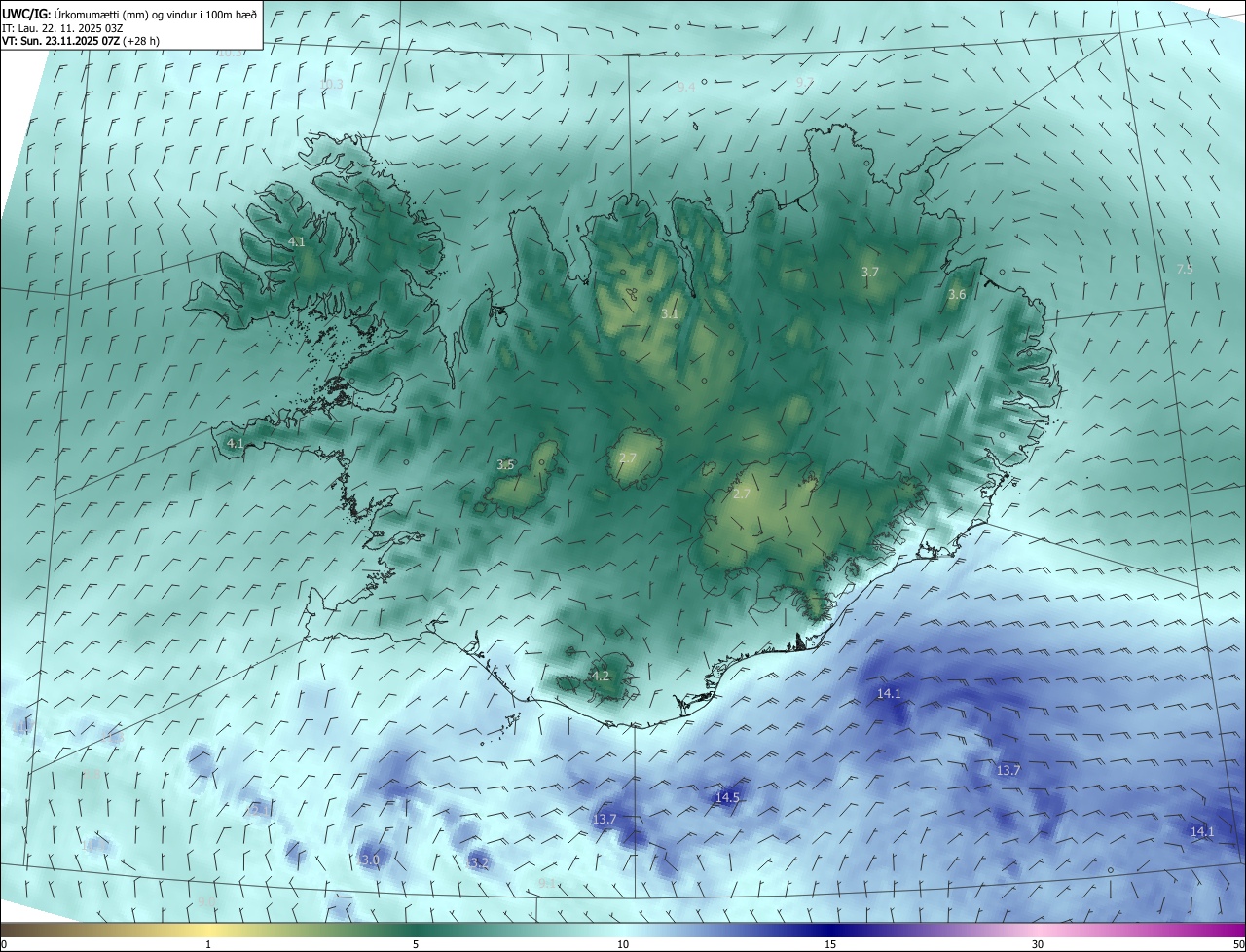
Task: Select the 14.1 value near the bottom-right corner
Action: click(x=1202, y=831)
